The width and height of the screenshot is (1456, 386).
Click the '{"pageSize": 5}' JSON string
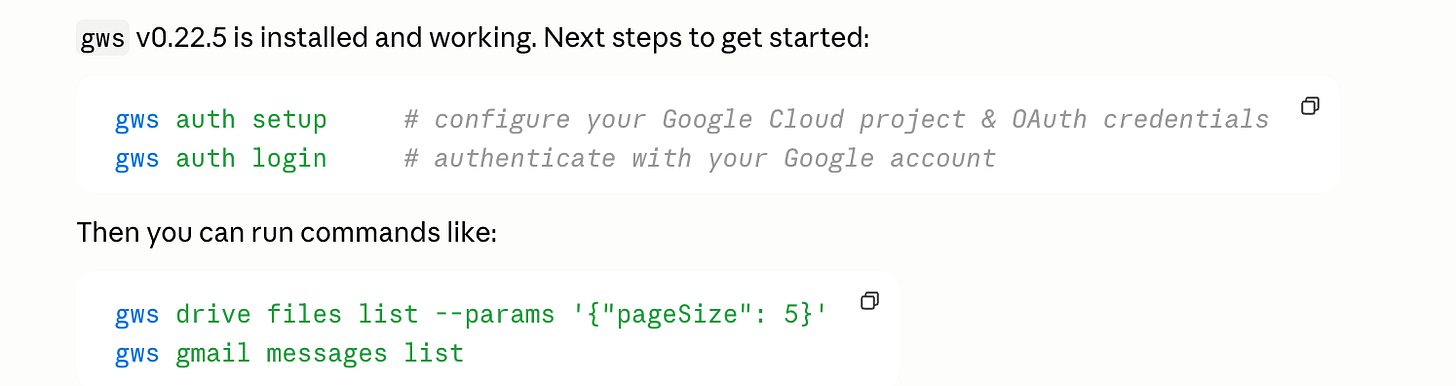pos(699,314)
